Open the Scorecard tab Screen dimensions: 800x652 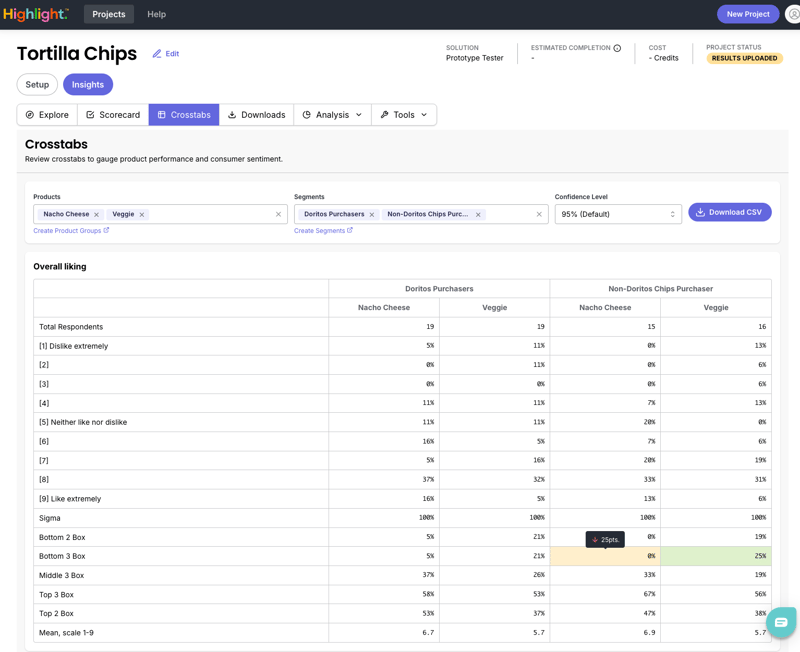click(x=113, y=115)
